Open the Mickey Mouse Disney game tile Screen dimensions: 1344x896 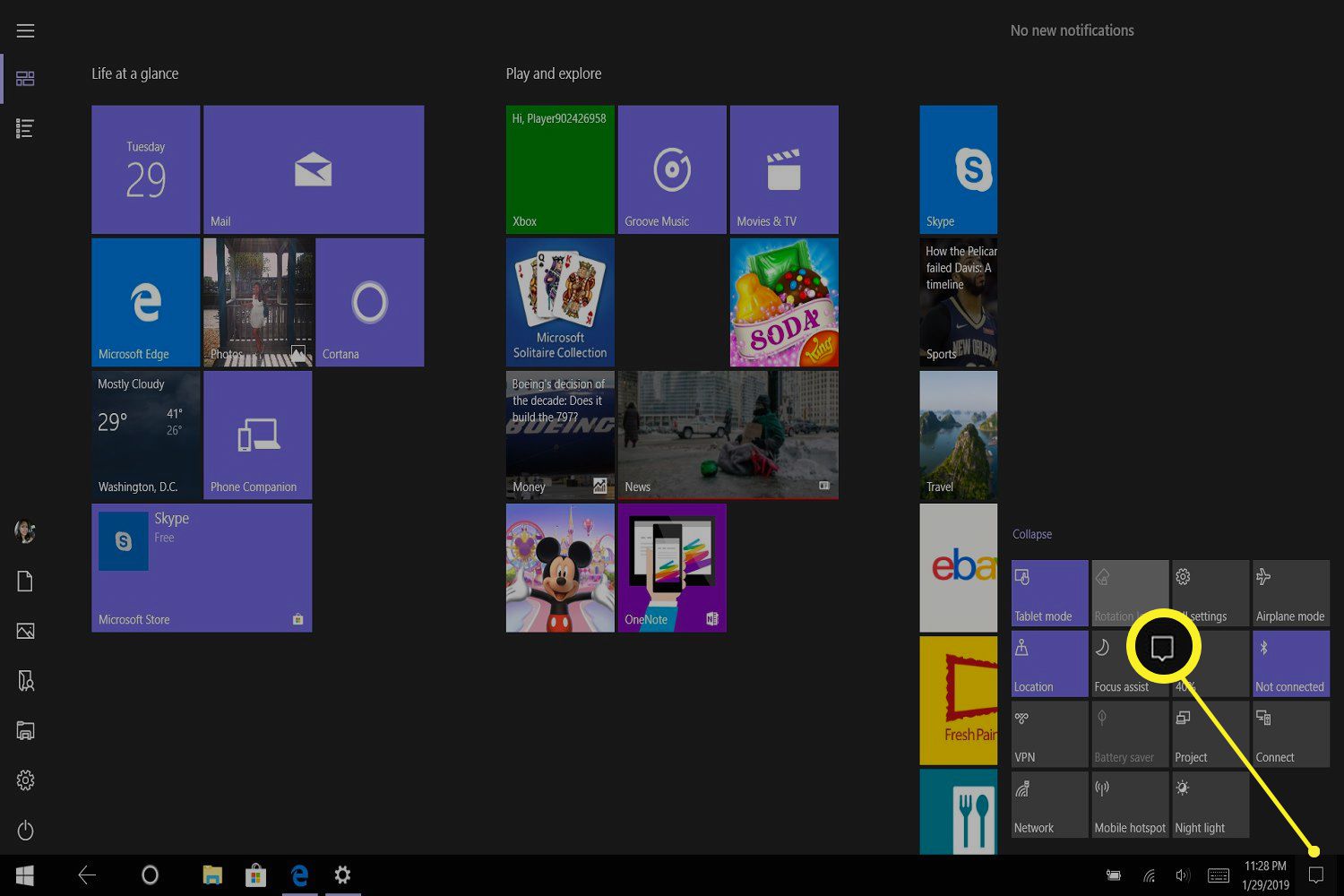coord(560,568)
